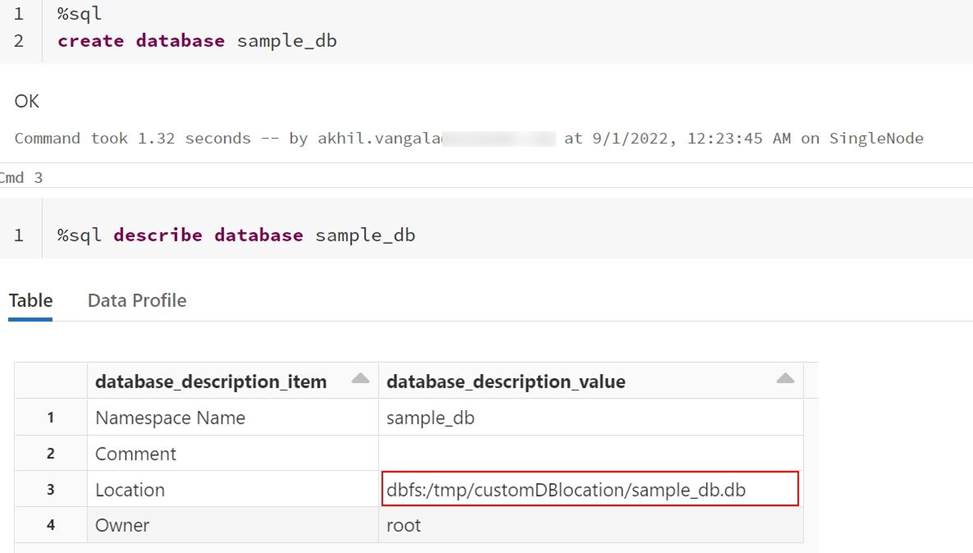
Task: Sort by database_description_item column arrow
Action: click(360, 378)
